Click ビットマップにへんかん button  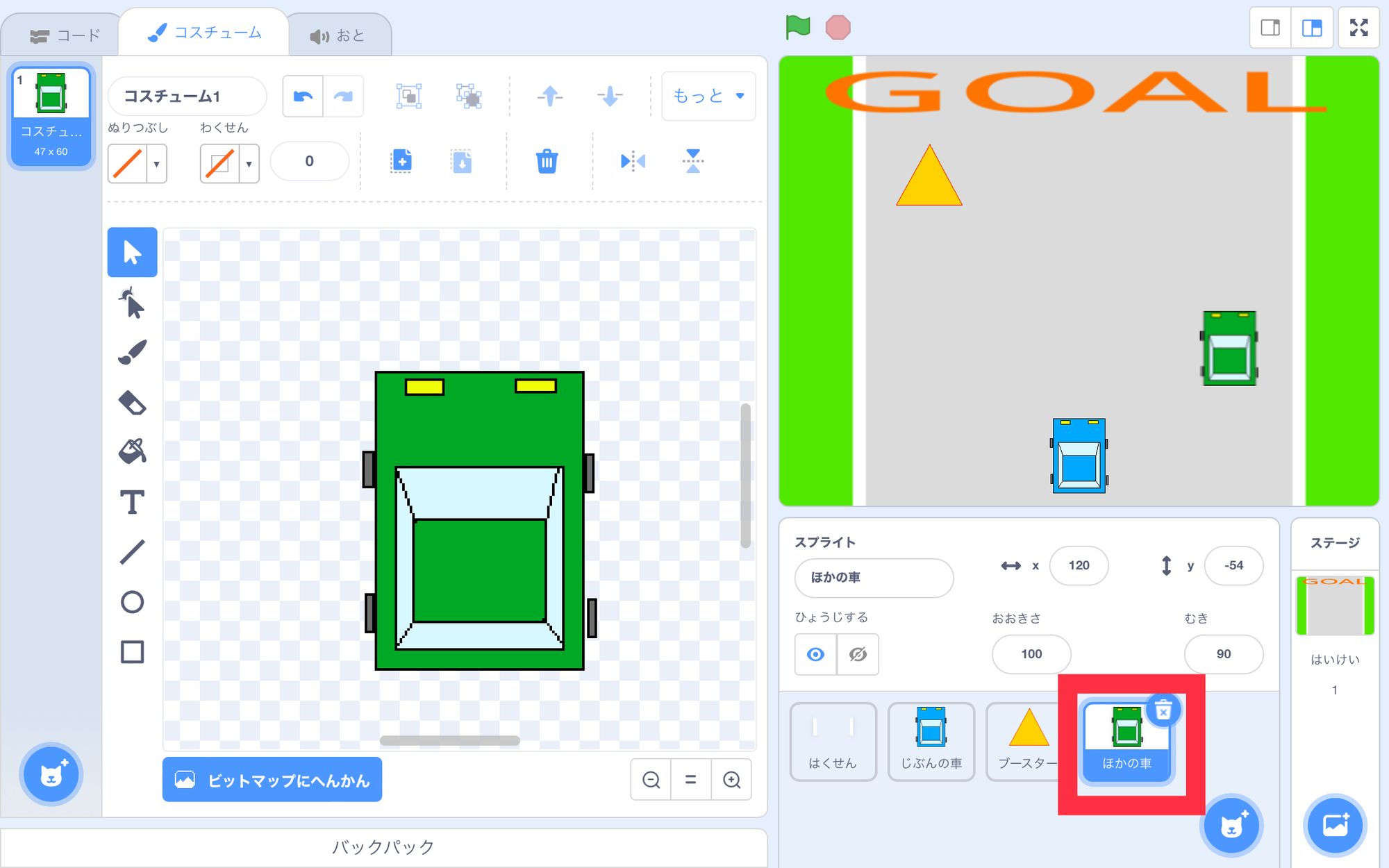(272, 780)
